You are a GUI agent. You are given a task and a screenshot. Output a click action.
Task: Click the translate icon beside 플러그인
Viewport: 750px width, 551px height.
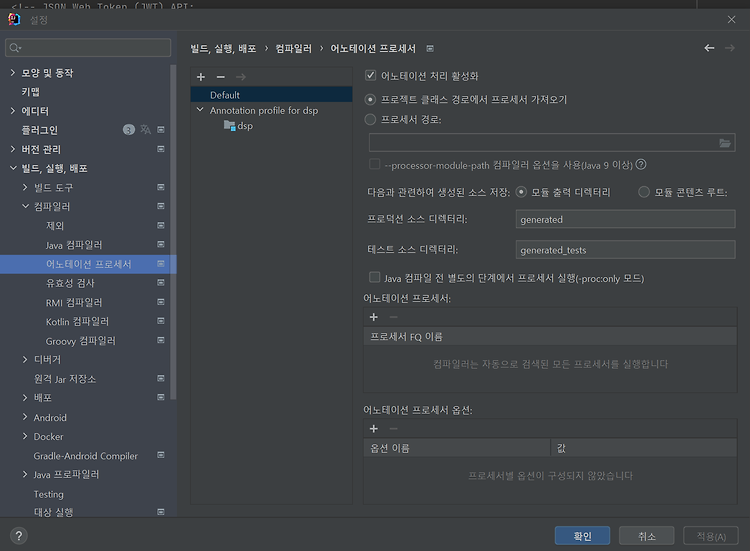coord(145,130)
